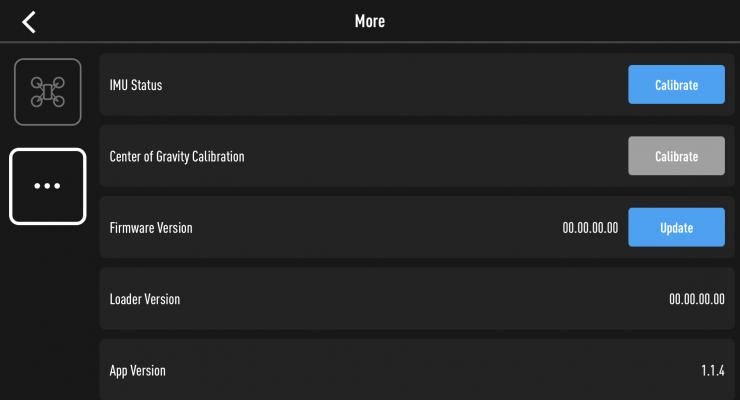The image size is (740, 400).
Task: Open the drone aircraft settings tab
Action: [48, 92]
